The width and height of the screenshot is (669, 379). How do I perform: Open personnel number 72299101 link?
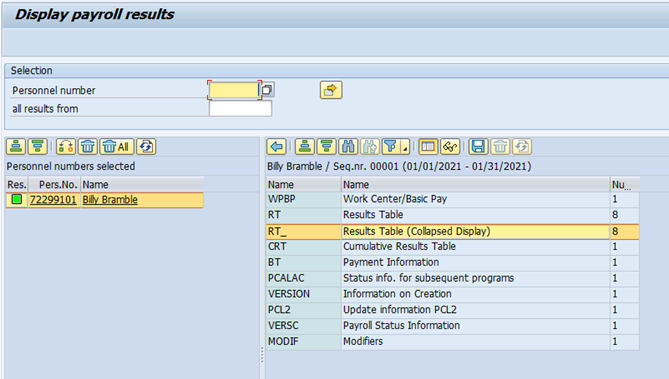(53, 200)
